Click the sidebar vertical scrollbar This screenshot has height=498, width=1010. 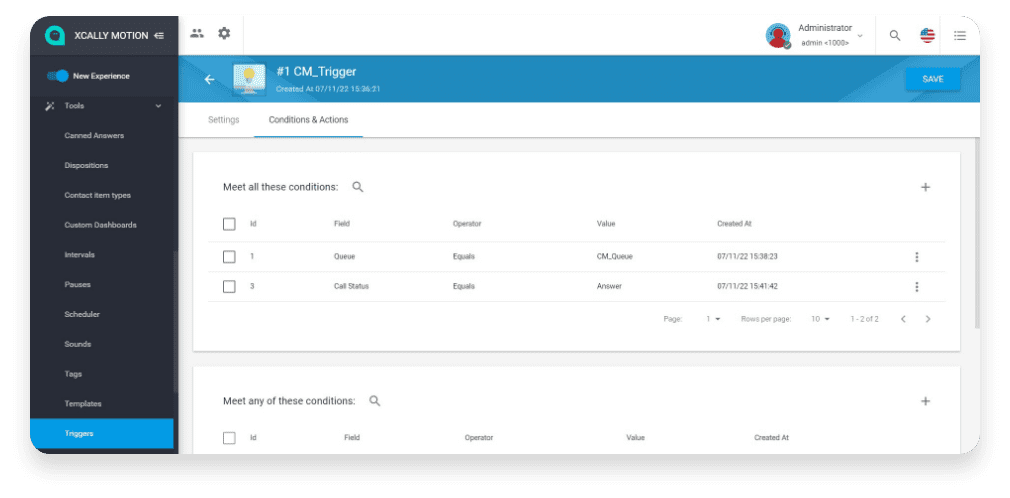[x=175, y=322]
